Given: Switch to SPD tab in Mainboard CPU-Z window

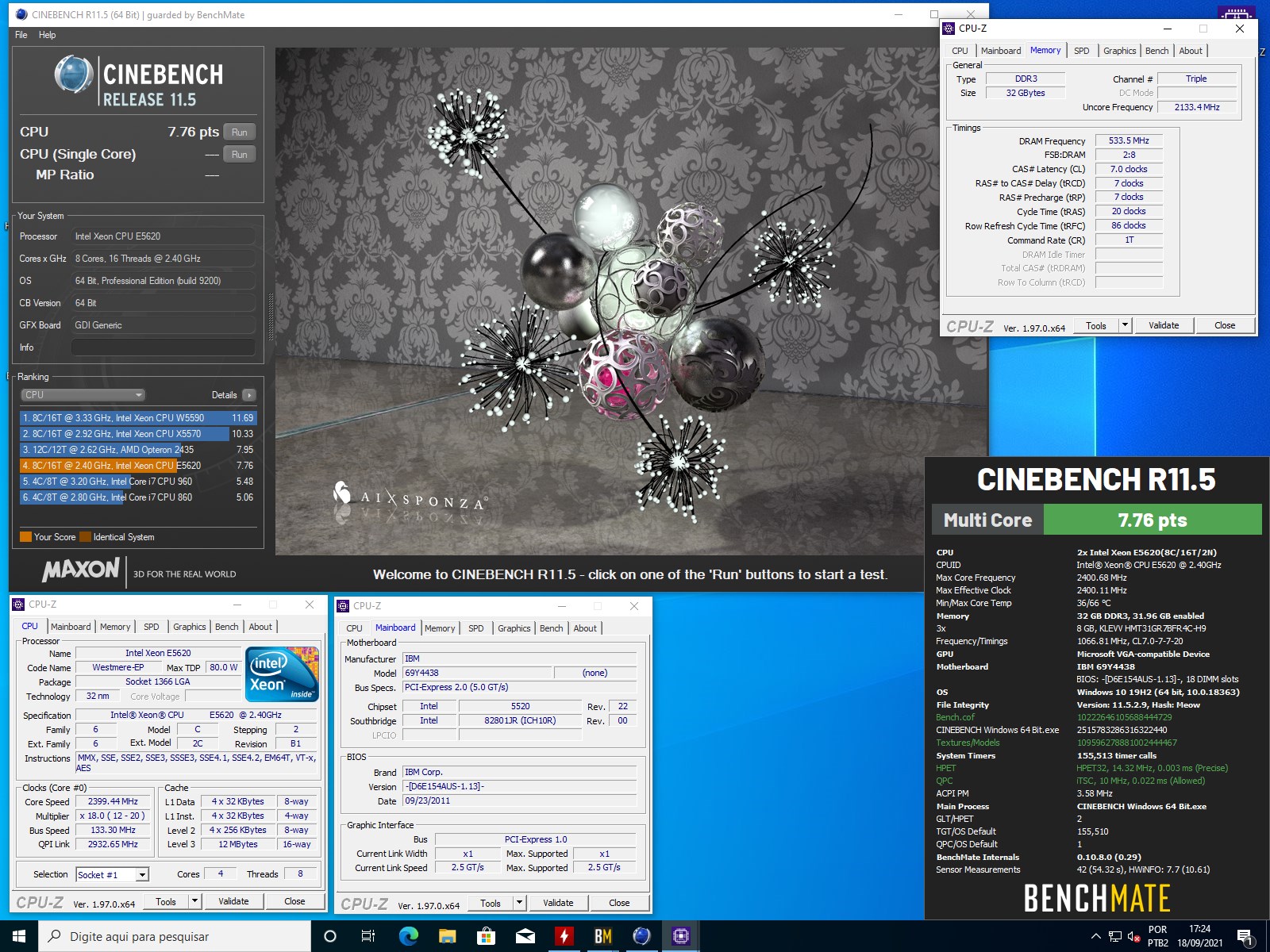Looking at the screenshot, I should (475, 628).
